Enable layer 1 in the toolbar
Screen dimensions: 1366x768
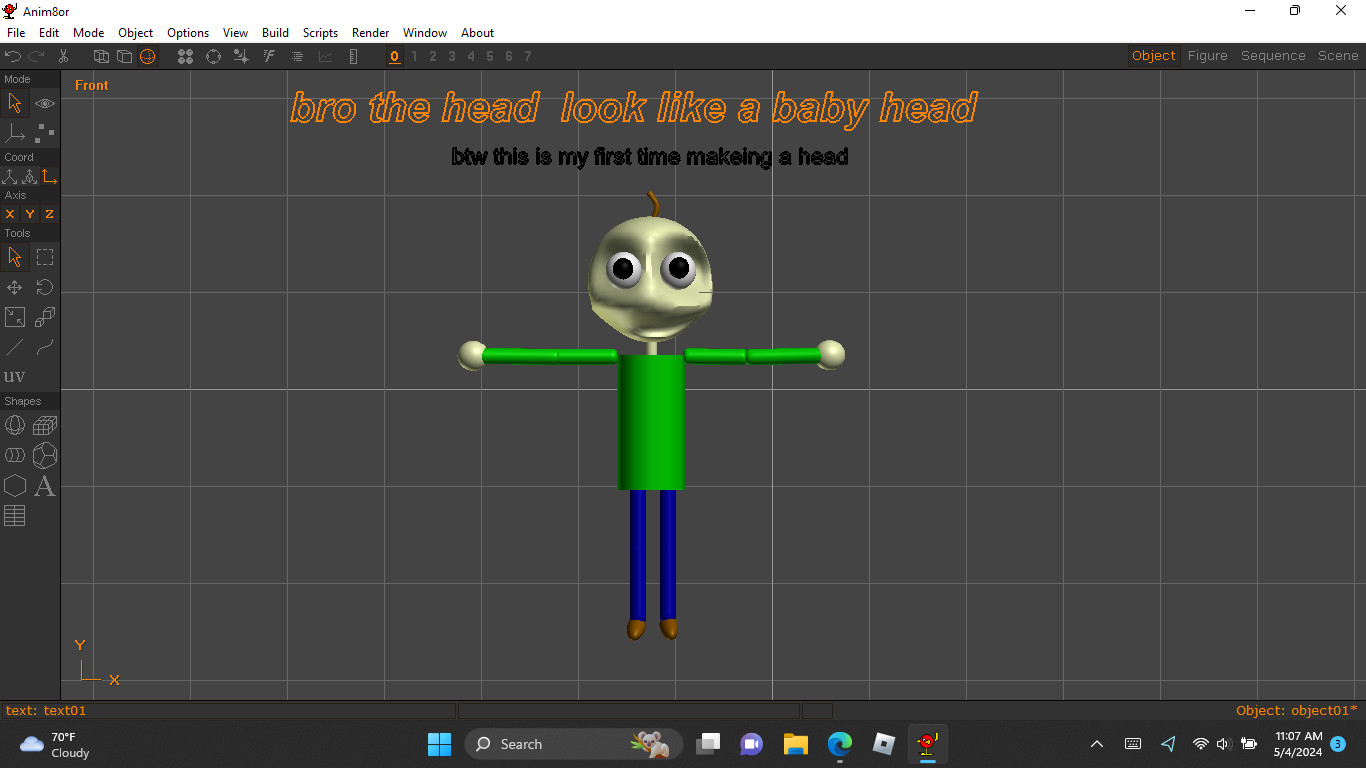tap(413, 56)
